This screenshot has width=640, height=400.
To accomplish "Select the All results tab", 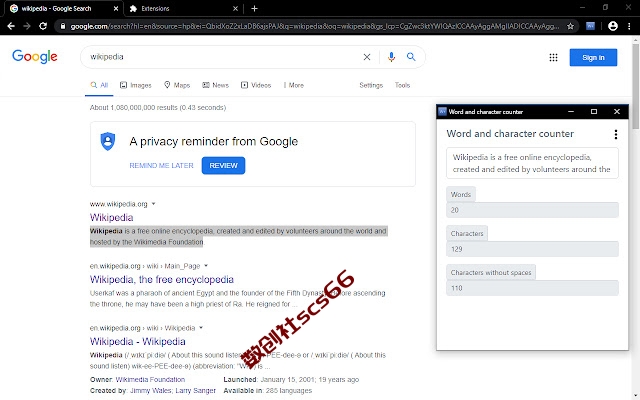I will click(99, 85).
